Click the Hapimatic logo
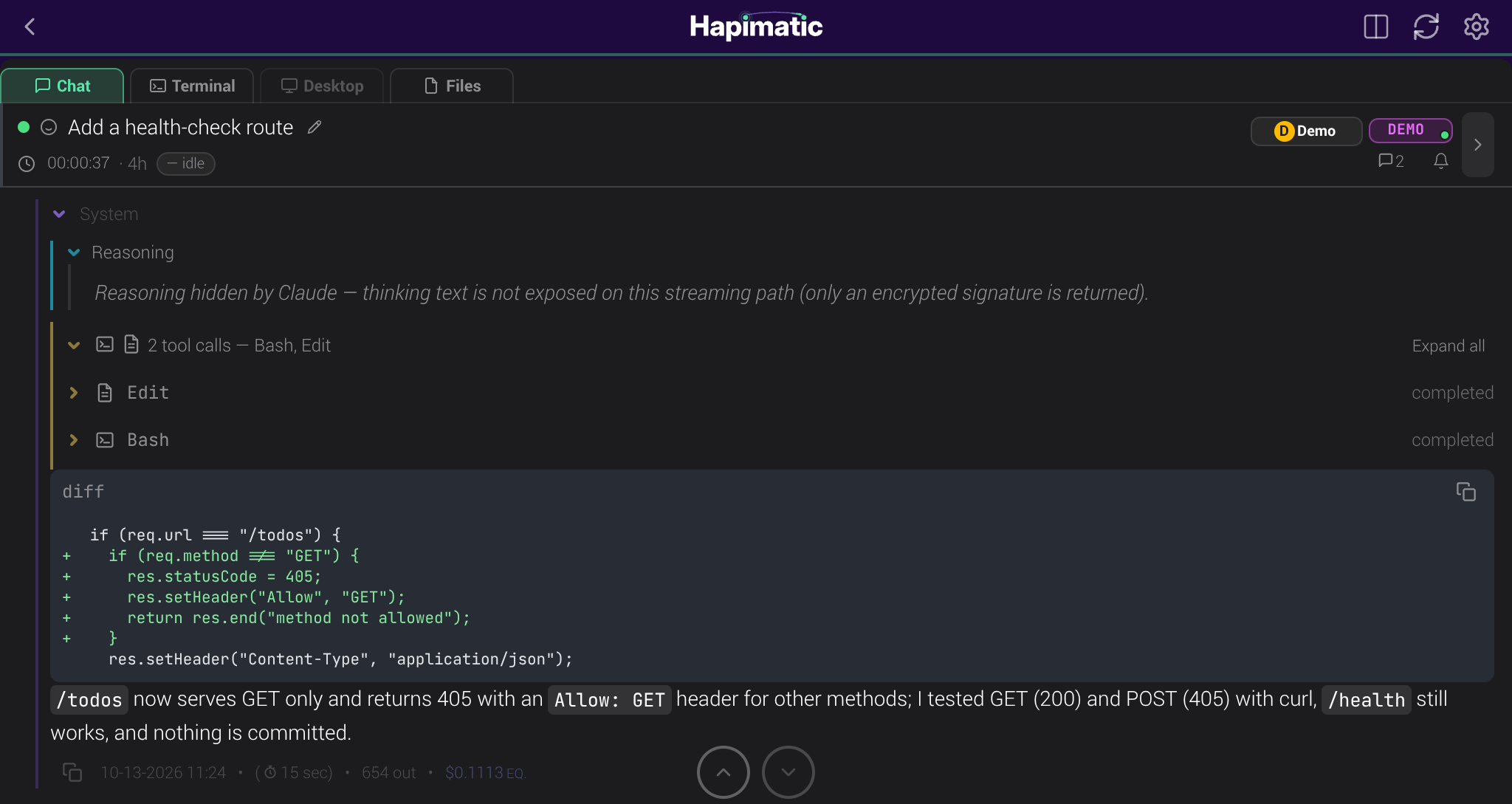The height and width of the screenshot is (804, 1512). 756,27
